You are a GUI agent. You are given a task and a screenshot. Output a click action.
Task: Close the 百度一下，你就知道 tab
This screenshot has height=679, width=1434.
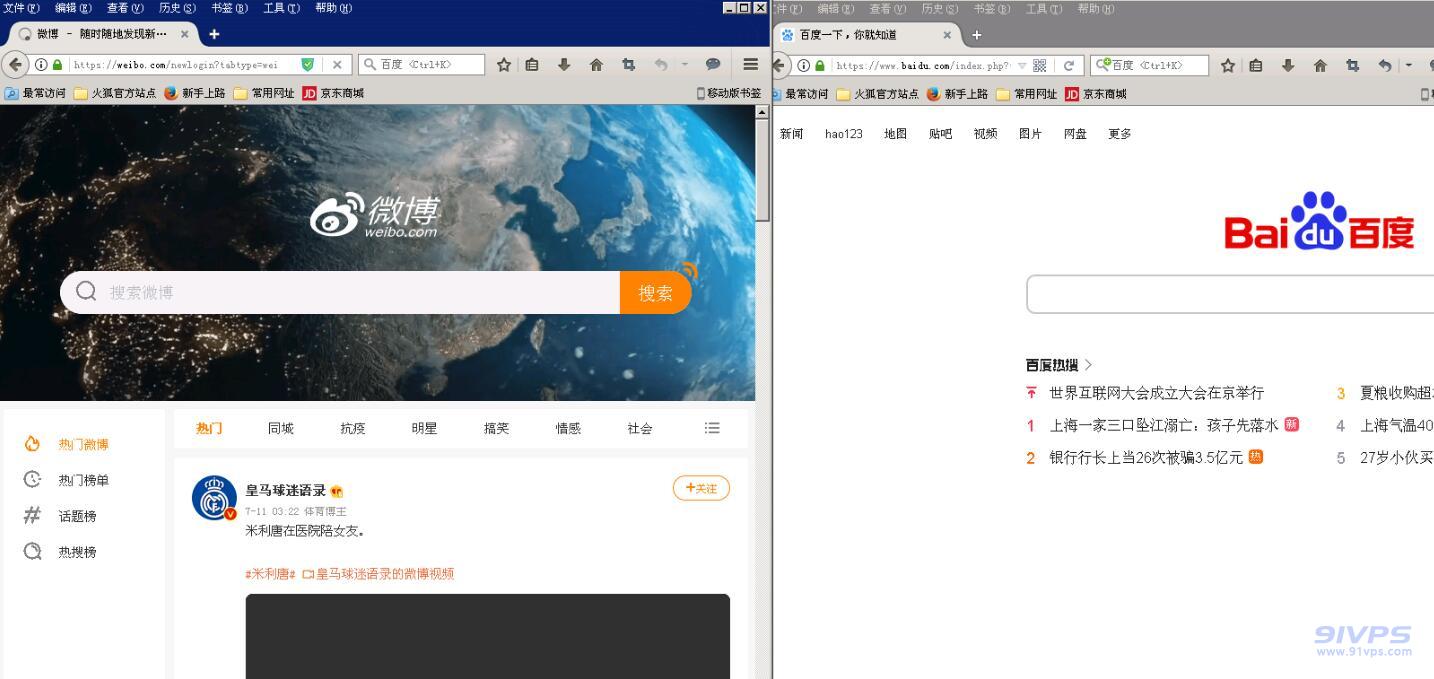947,35
